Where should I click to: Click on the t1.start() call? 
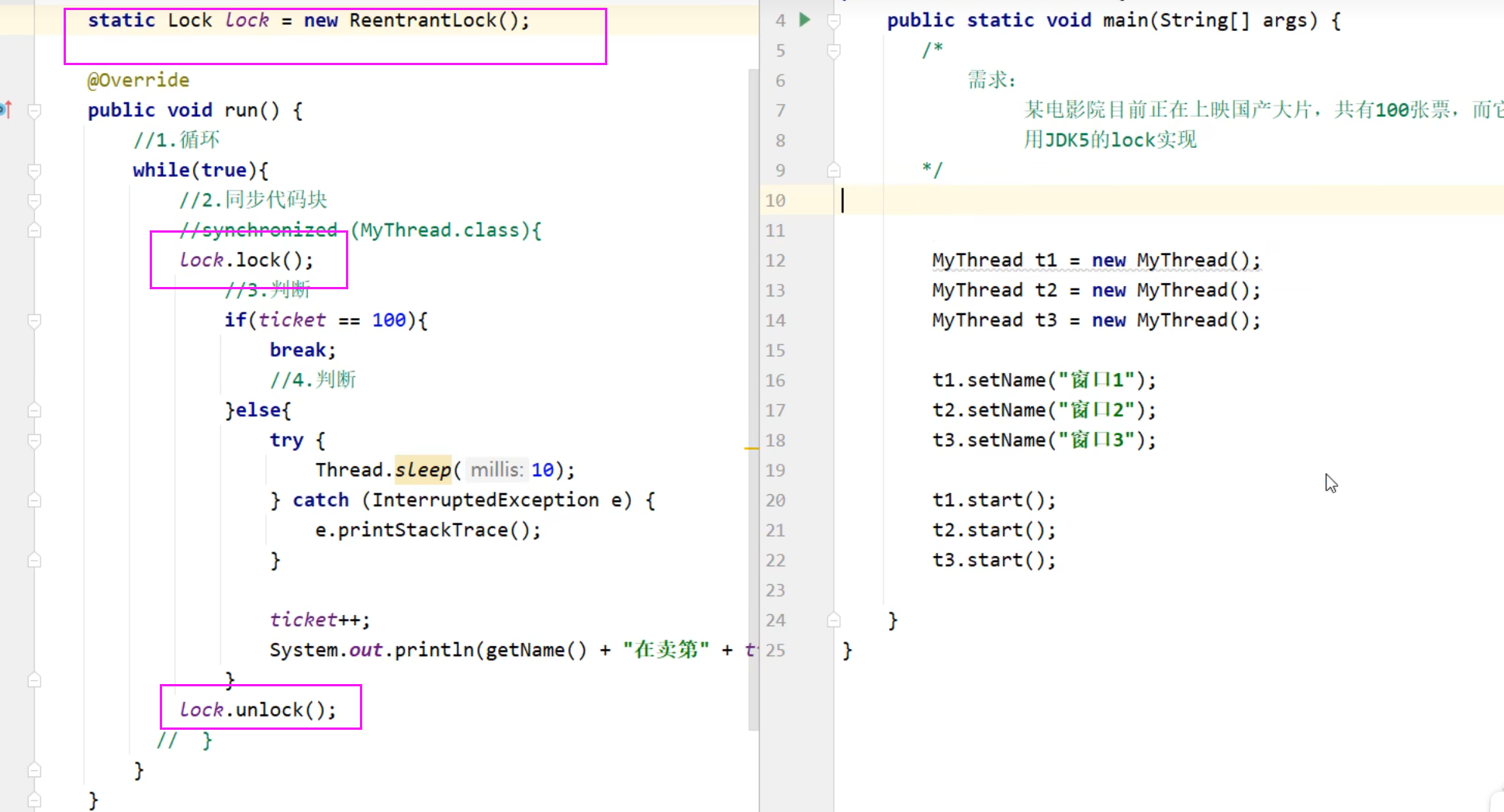994,500
